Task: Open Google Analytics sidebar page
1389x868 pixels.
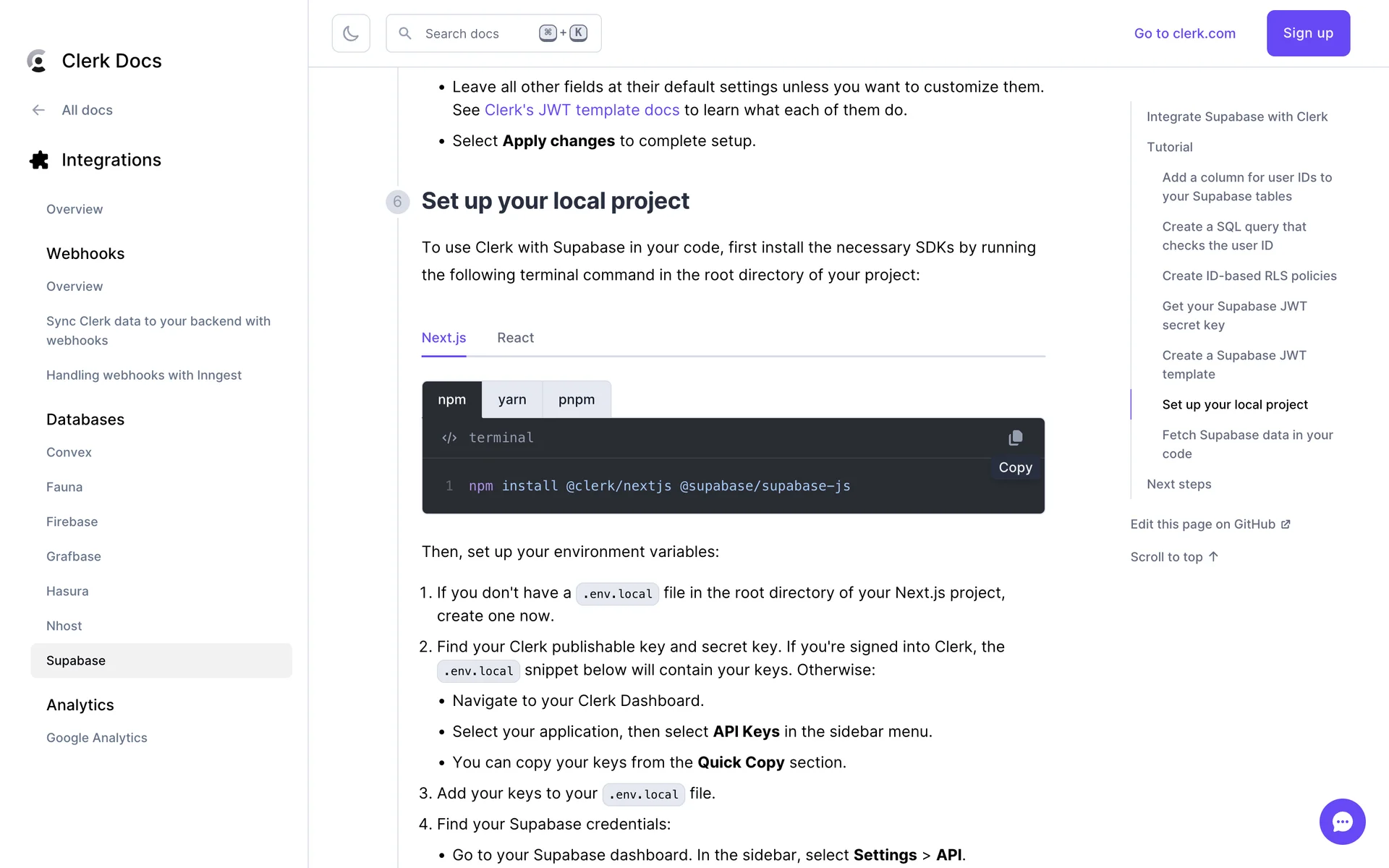Action: click(96, 738)
